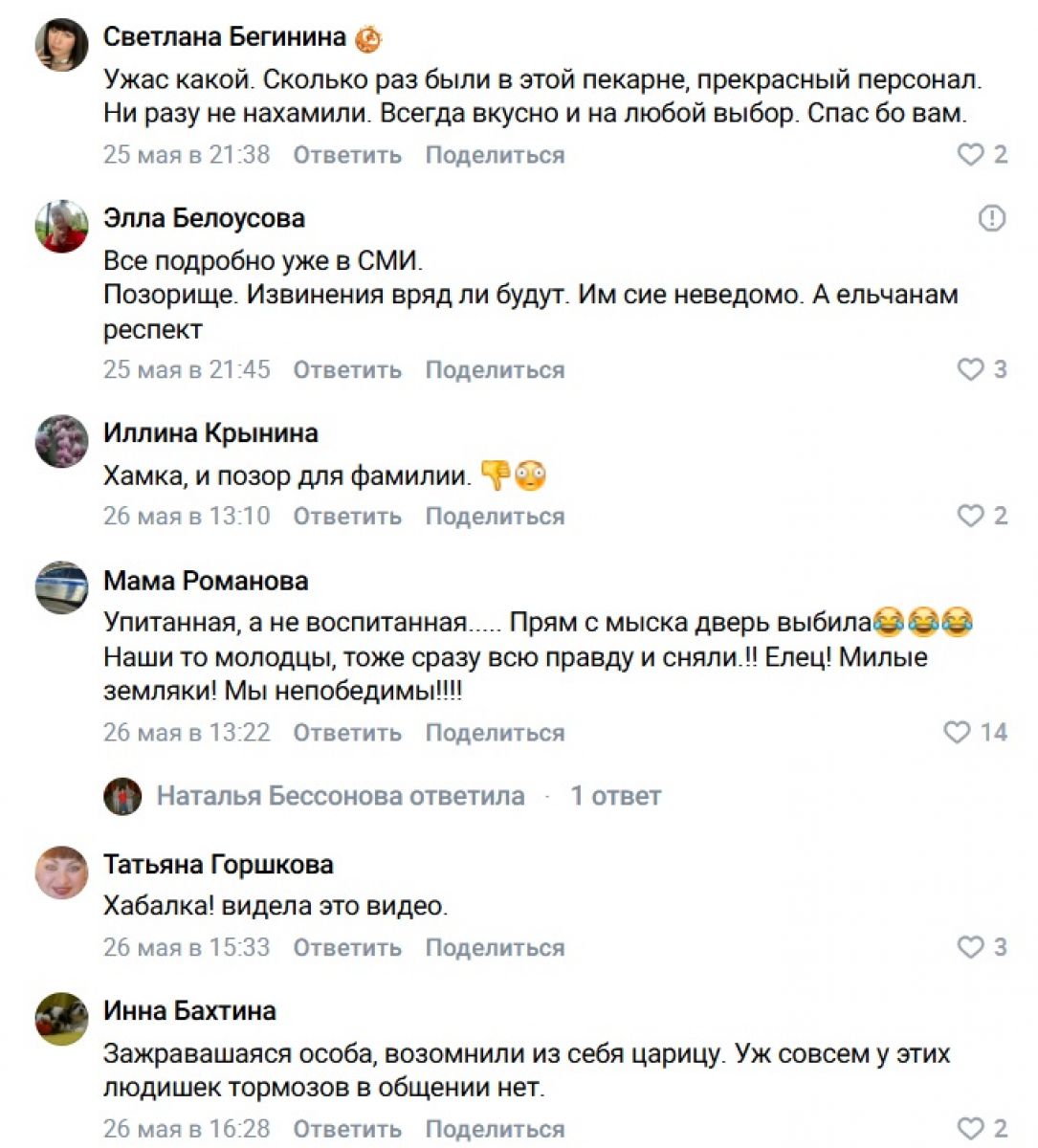Share Элла Белоусова's comment via Поделиться
Screen dimensions: 1038x1148
tap(495, 370)
